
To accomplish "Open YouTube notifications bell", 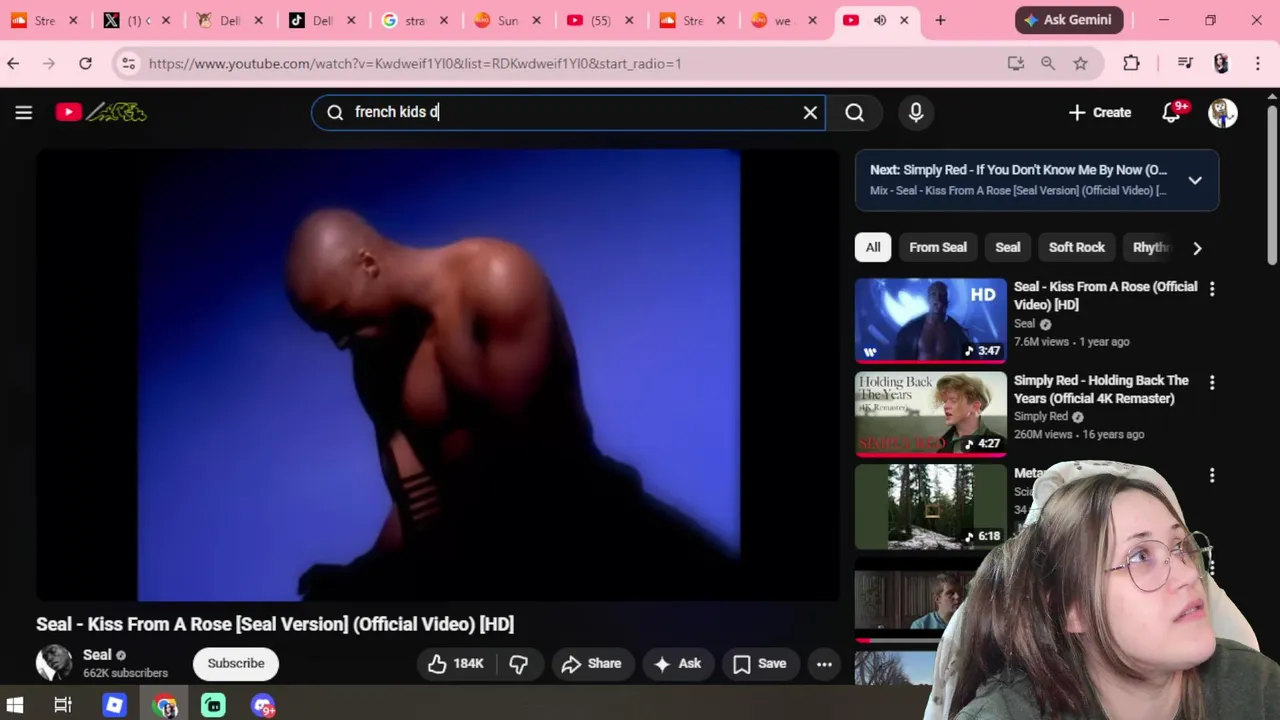I will (x=1172, y=112).
